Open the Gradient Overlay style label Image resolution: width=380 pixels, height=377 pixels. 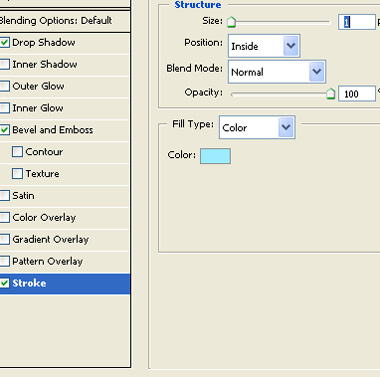point(51,239)
